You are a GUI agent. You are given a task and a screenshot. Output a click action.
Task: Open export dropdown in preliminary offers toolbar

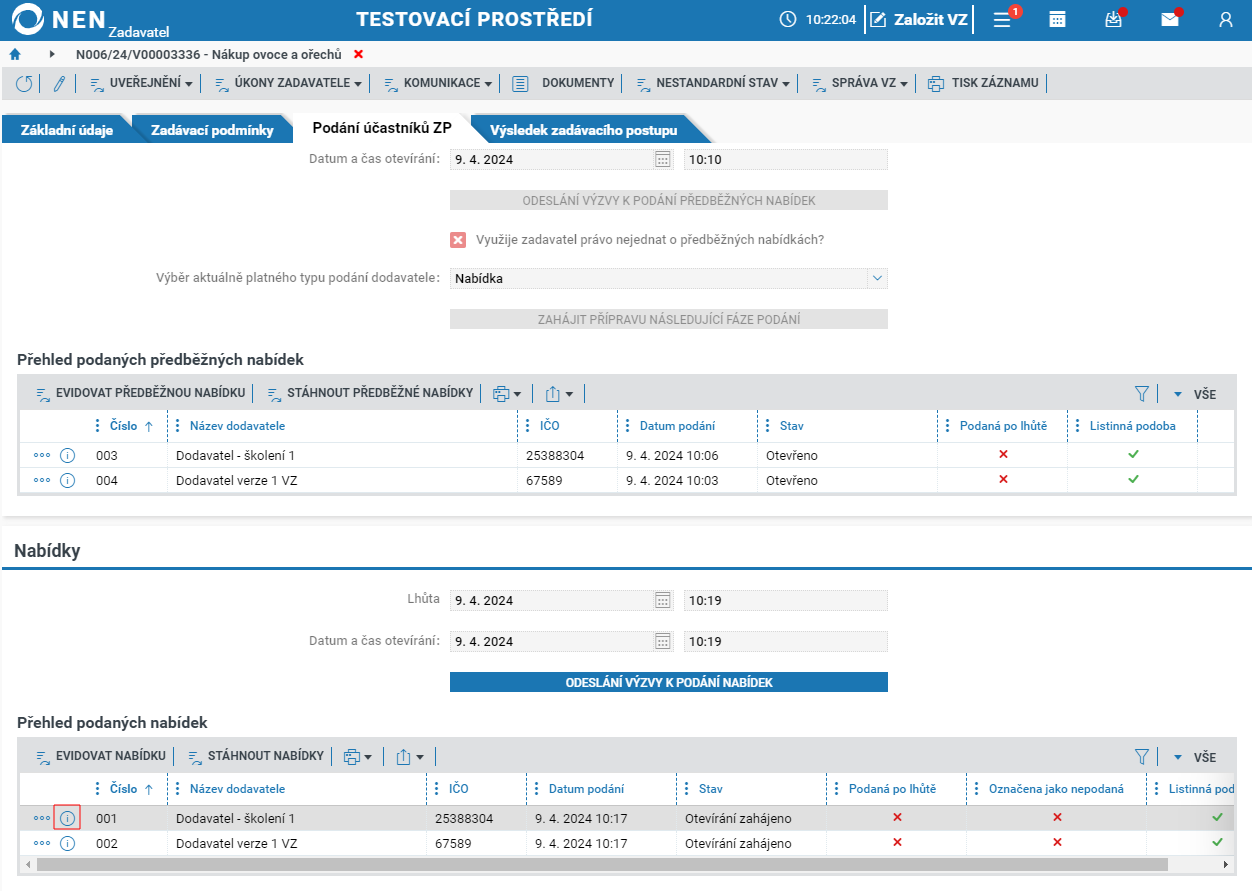(x=559, y=394)
